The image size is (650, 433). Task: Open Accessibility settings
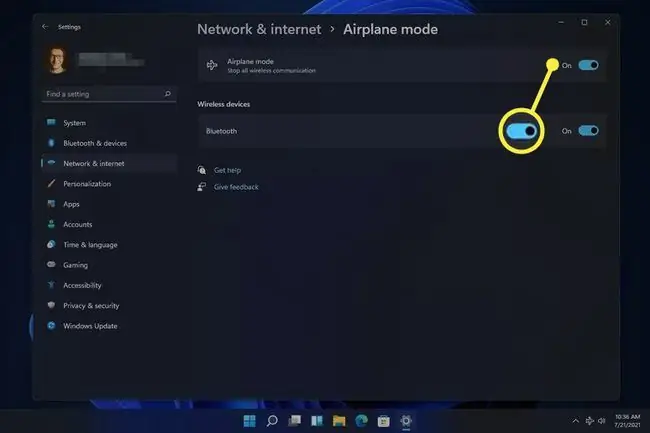(109, 285)
